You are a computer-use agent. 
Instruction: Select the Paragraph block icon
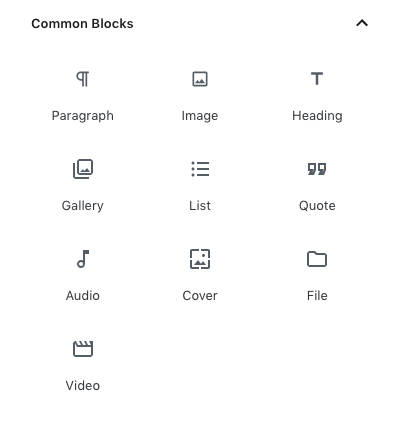[83, 79]
